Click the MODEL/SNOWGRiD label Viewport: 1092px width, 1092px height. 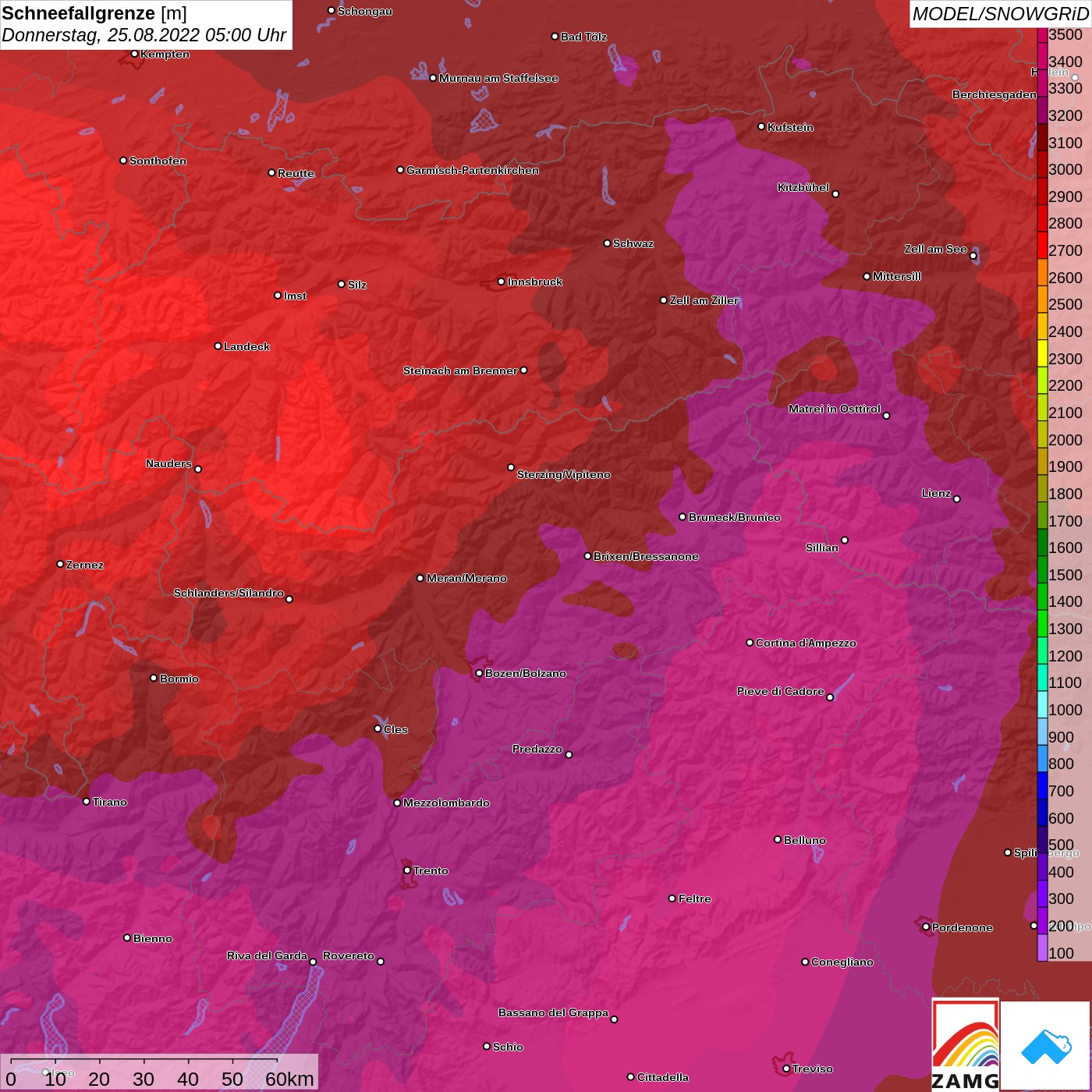[x=1000, y=14]
